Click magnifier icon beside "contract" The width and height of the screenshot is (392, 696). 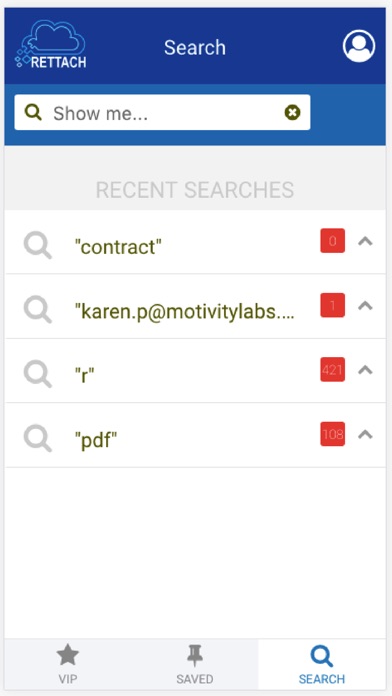point(37,245)
